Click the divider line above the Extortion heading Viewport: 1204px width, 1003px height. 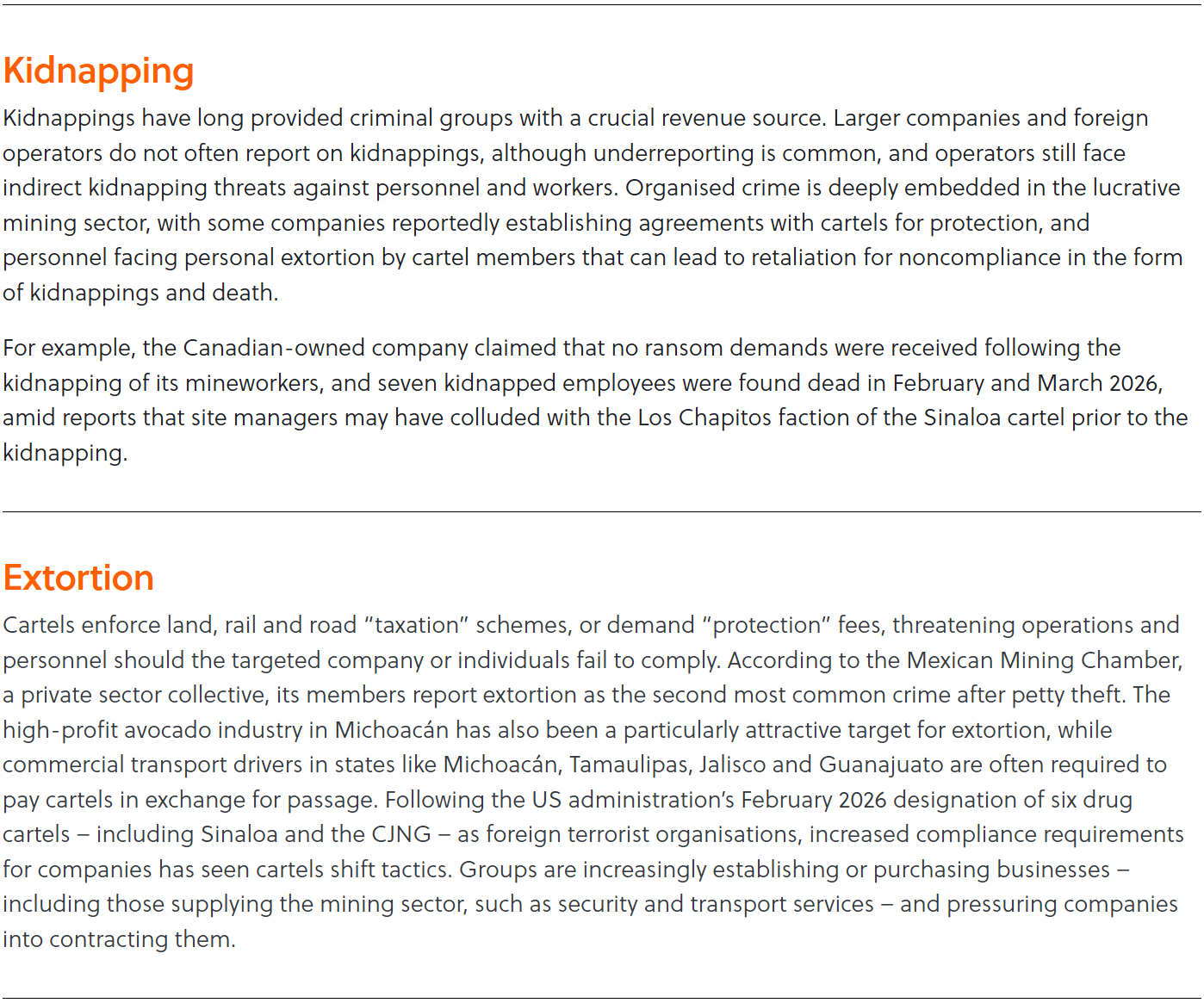pos(601,511)
